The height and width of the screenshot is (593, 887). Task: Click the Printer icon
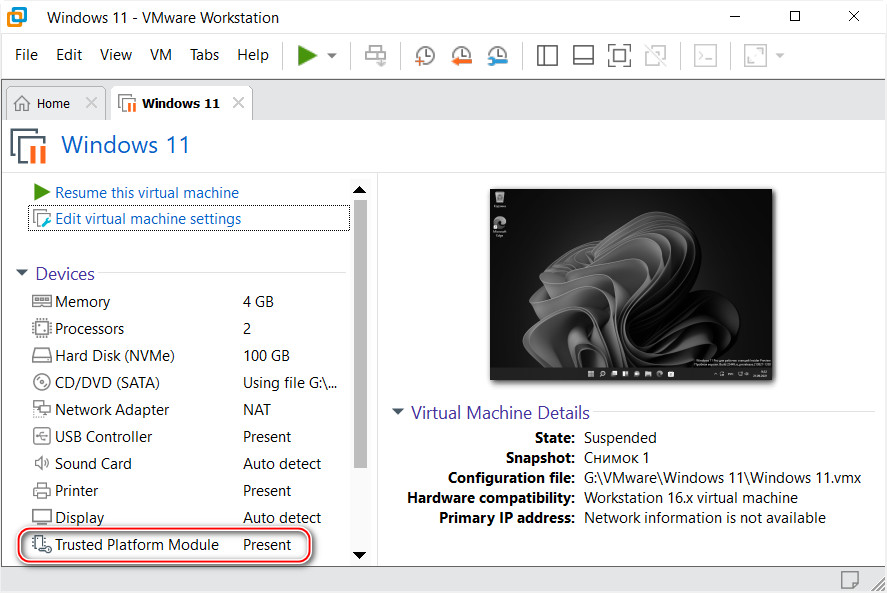coord(41,490)
